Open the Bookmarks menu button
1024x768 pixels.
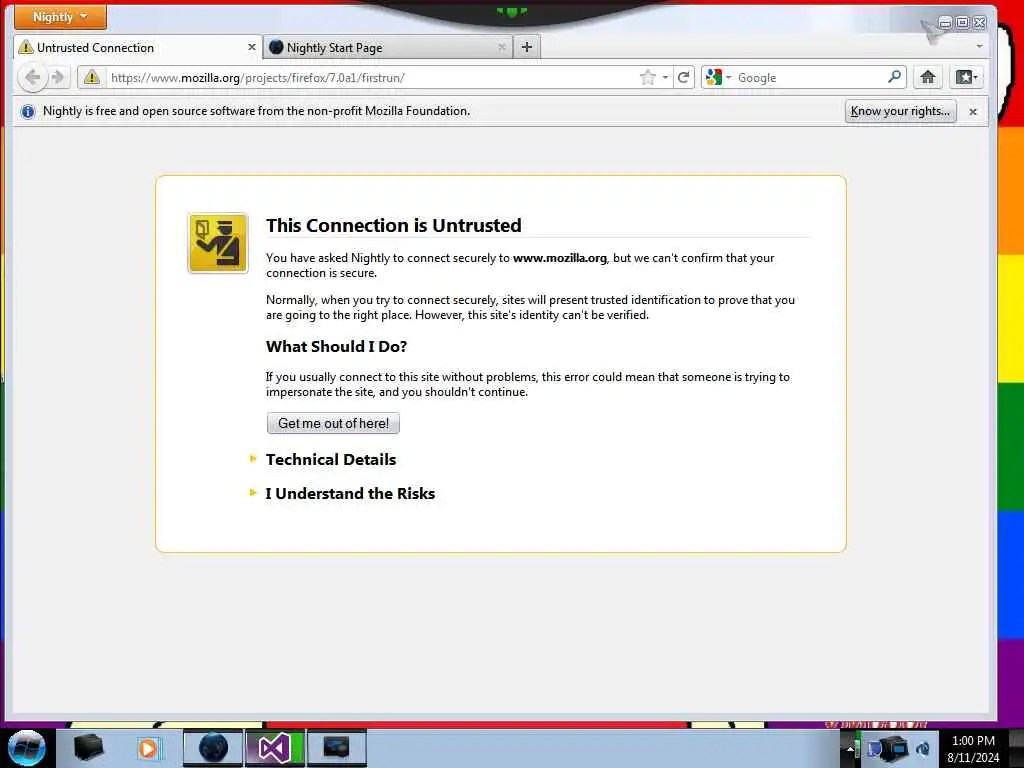point(966,78)
